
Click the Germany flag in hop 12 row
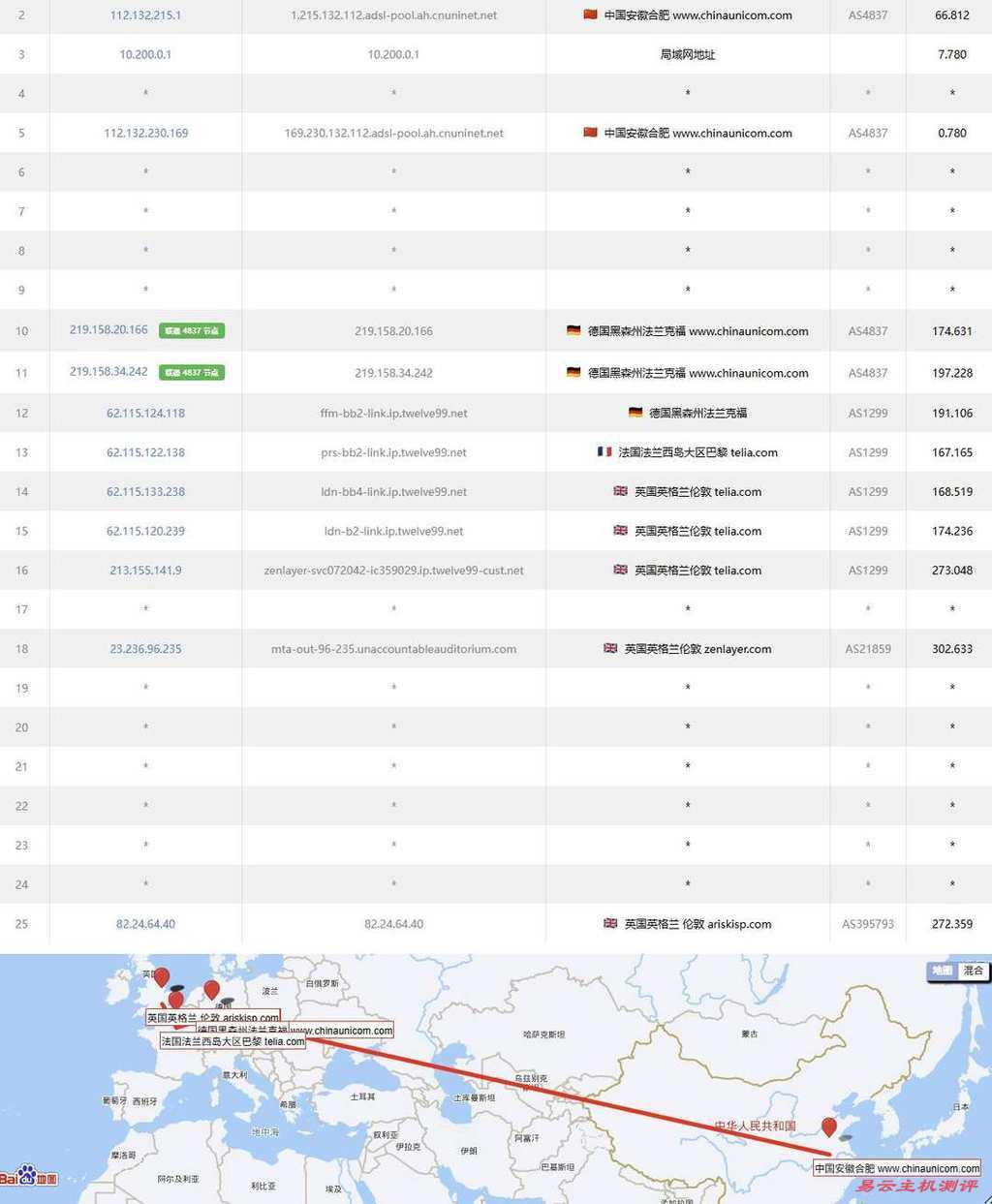point(635,413)
